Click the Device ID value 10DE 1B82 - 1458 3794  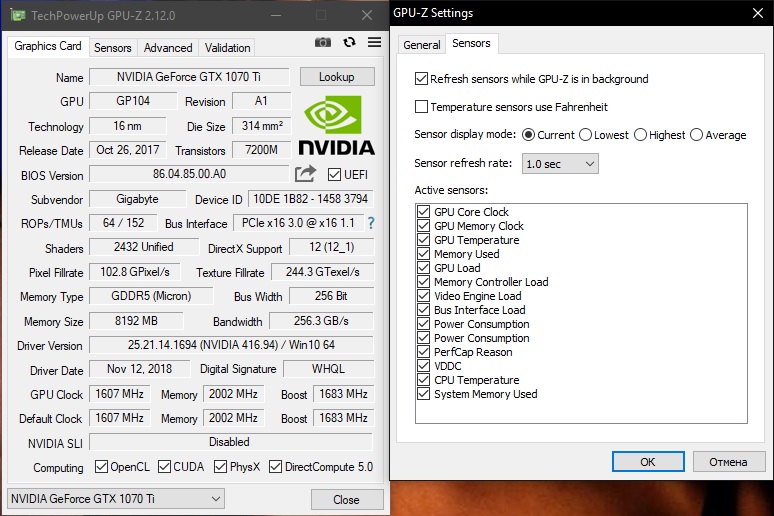point(310,198)
